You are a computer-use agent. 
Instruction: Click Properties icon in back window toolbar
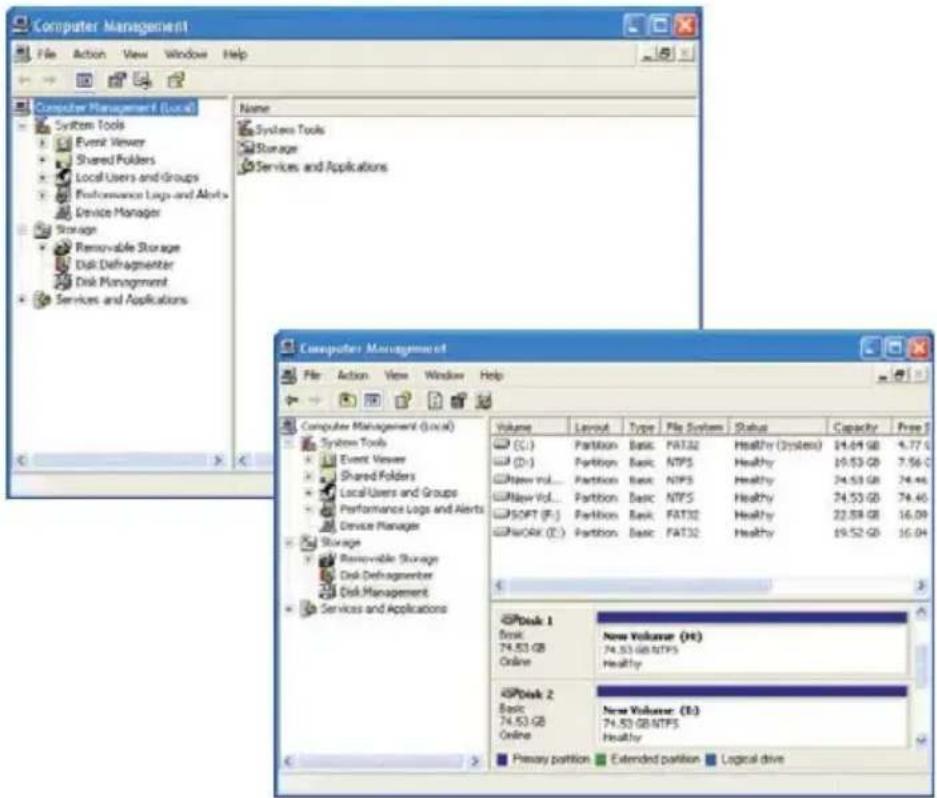pos(117,80)
